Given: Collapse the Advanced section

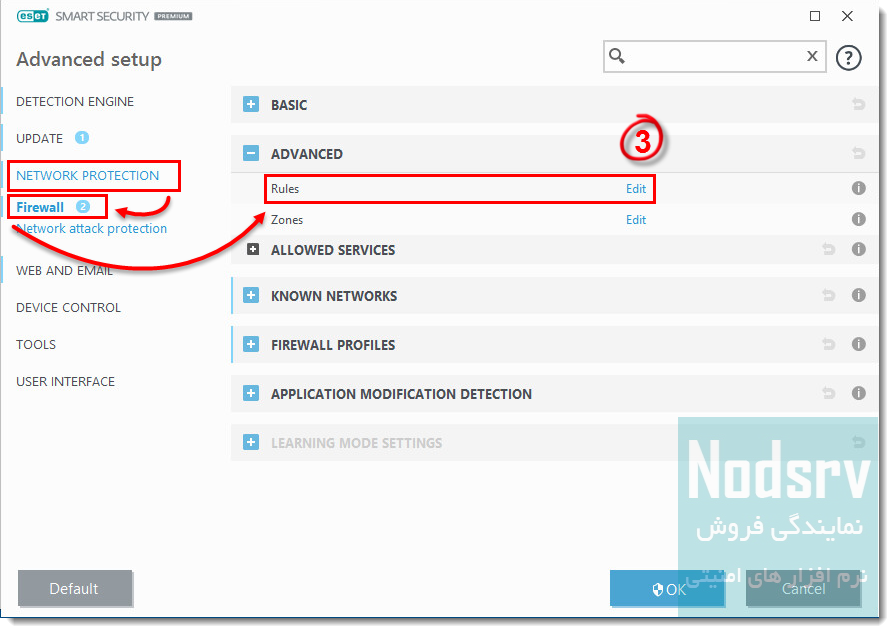Looking at the screenshot, I should point(251,154).
